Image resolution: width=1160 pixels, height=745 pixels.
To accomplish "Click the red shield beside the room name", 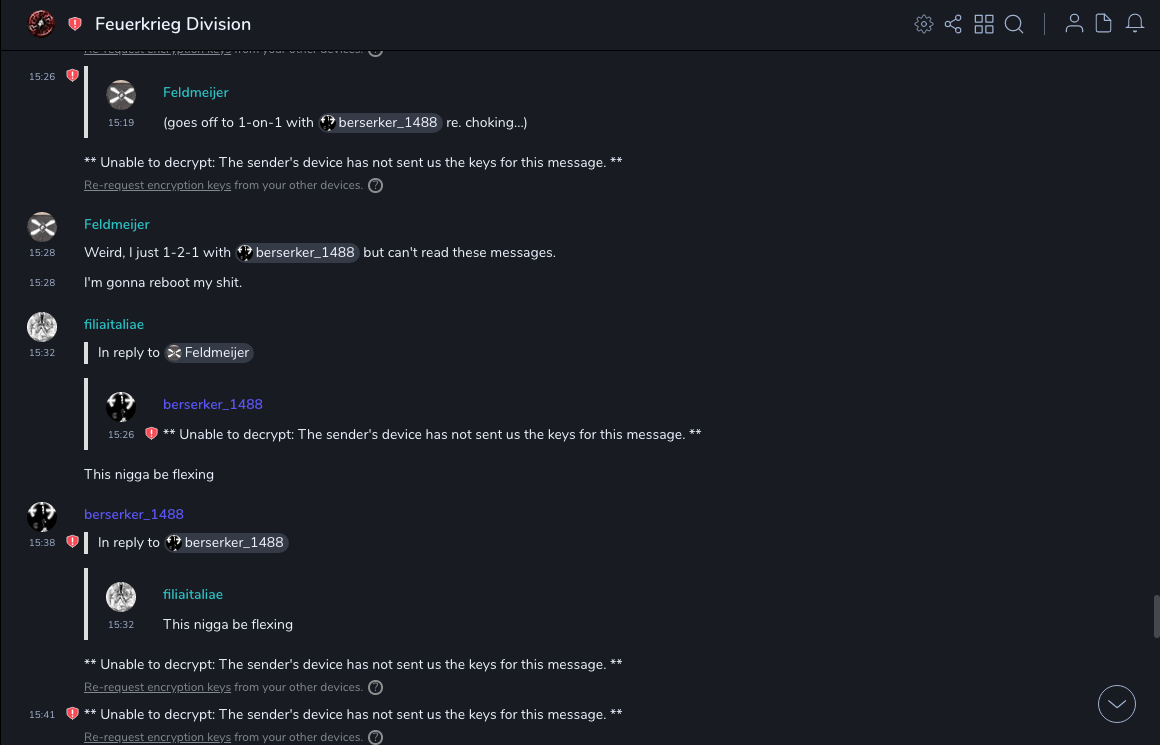I will point(75,24).
